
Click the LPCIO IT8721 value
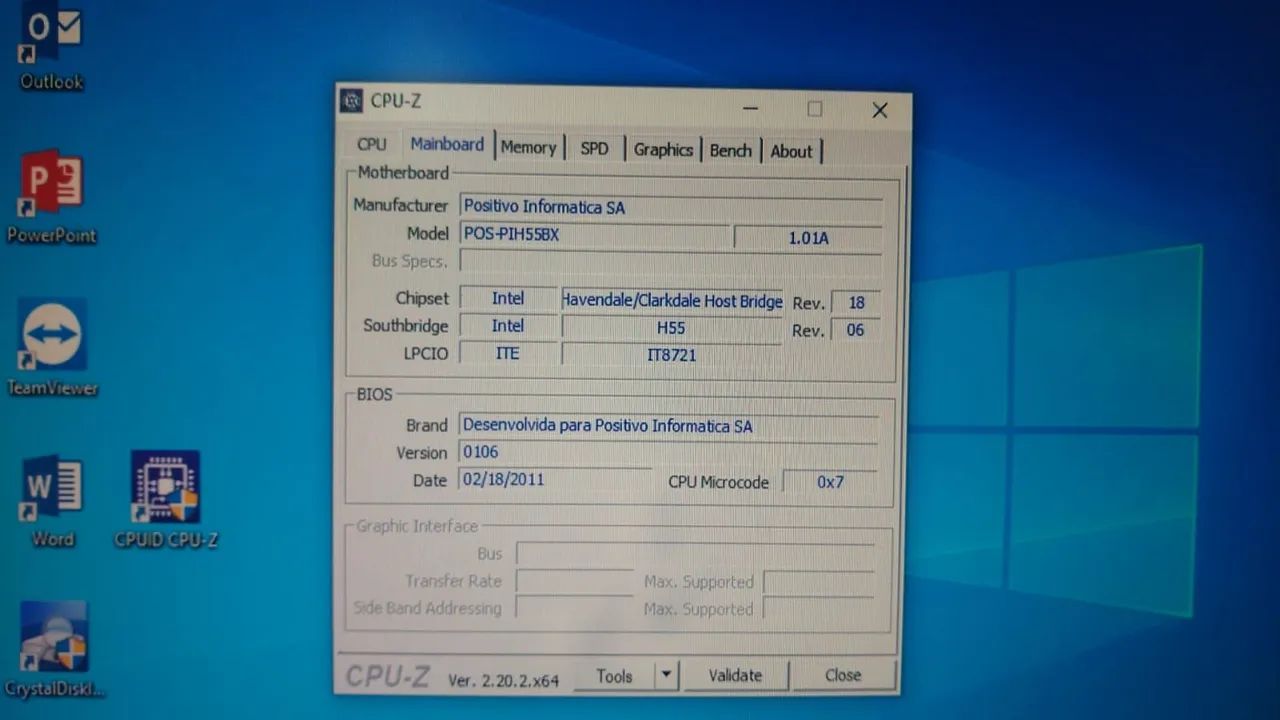click(671, 355)
